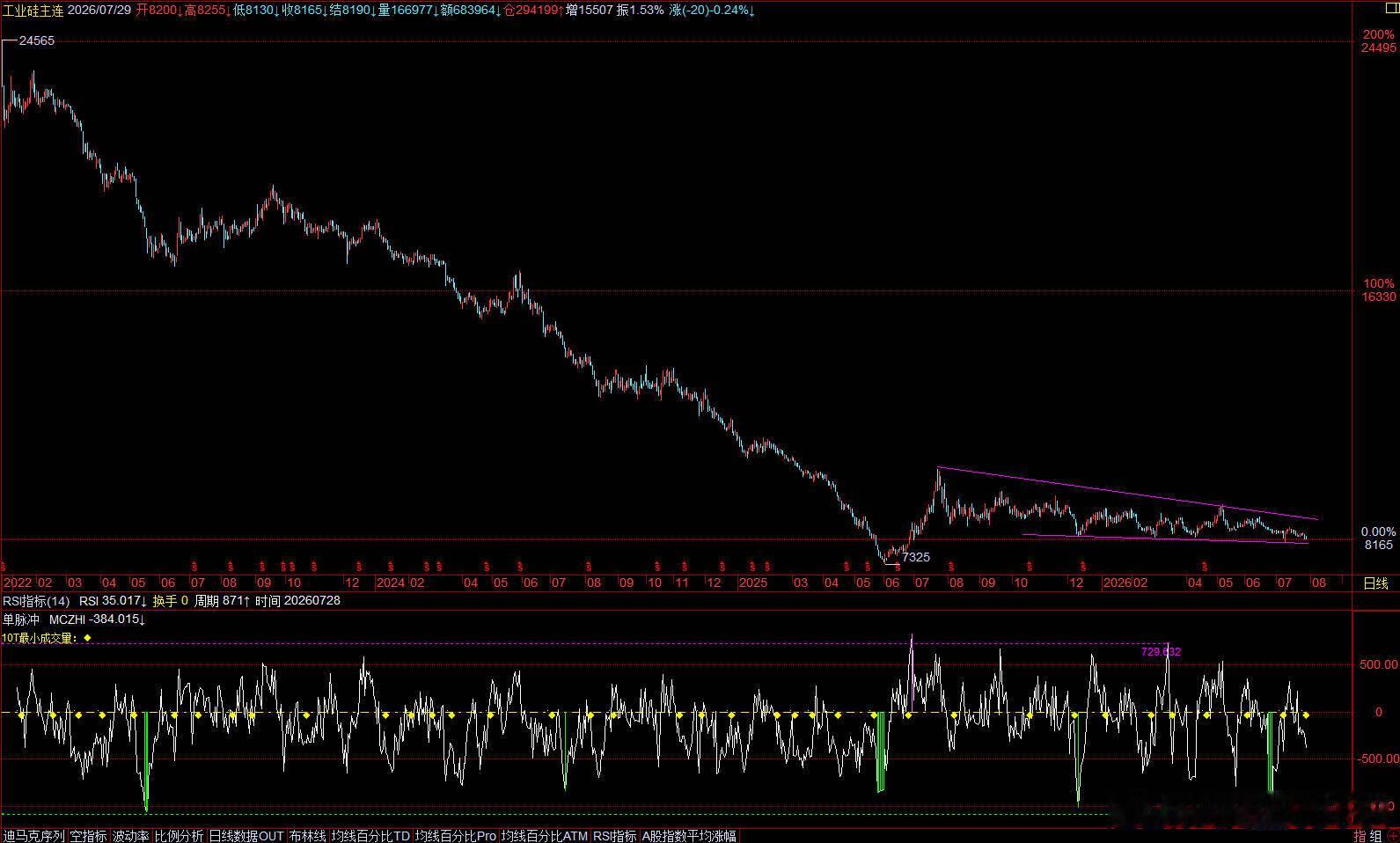
Task: Select the upper magenta trendline
Action: 1126,493
